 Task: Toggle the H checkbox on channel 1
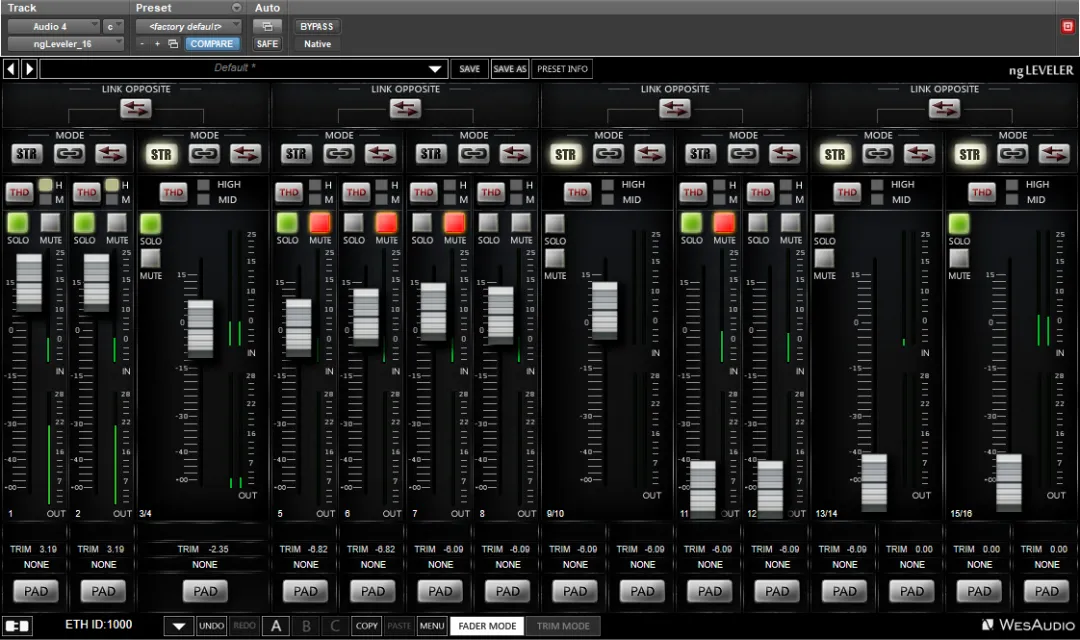pos(45,185)
